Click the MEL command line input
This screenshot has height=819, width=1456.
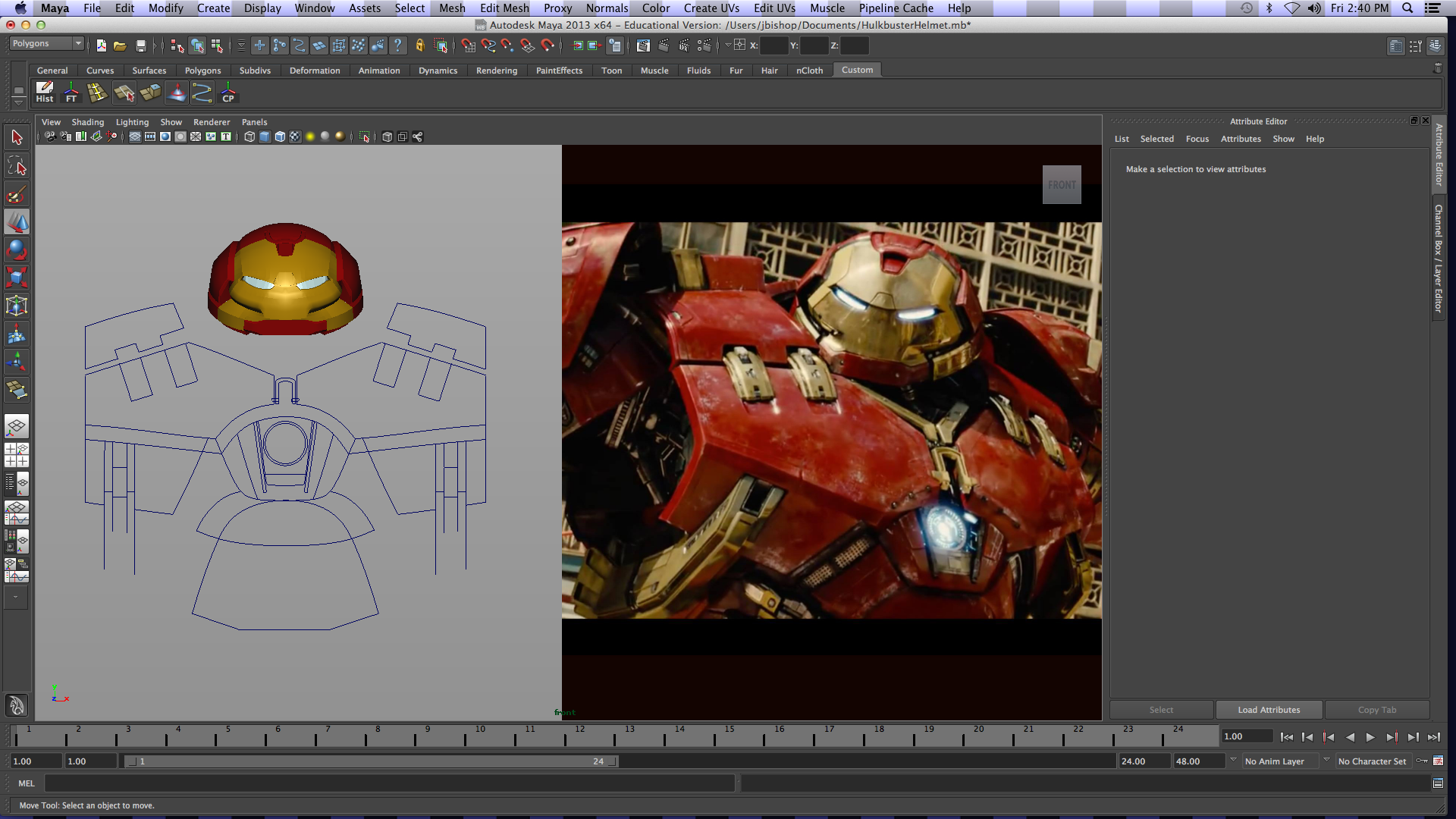coord(390,783)
